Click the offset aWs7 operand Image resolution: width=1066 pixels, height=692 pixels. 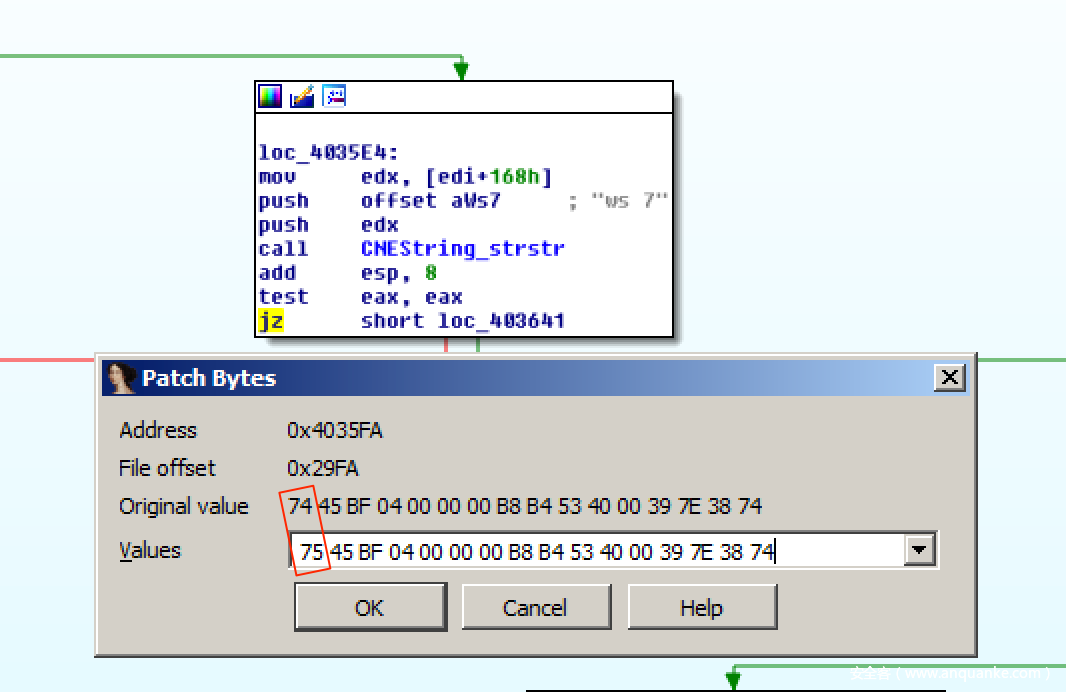[x=430, y=201]
